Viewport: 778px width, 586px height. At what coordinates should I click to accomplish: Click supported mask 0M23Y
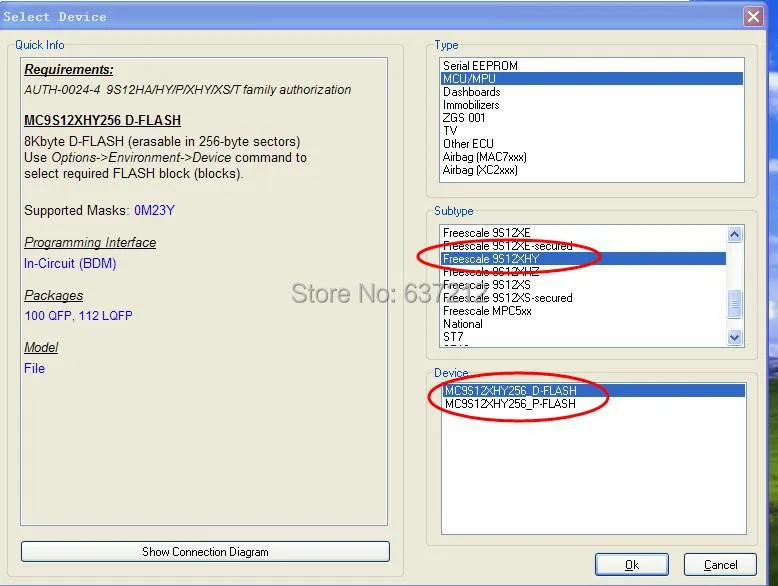pos(154,210)
